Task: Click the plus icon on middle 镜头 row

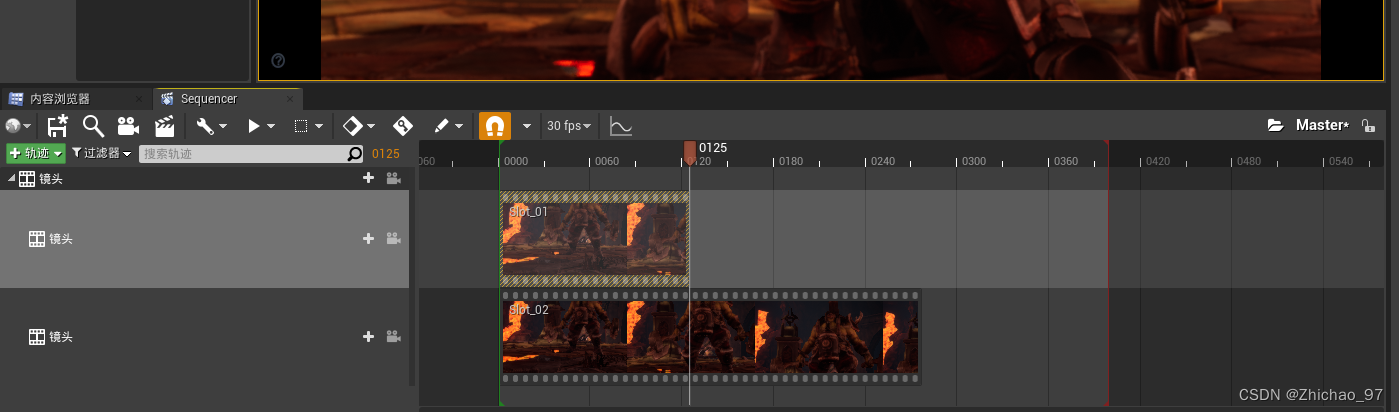Action: tap(368, 239)
